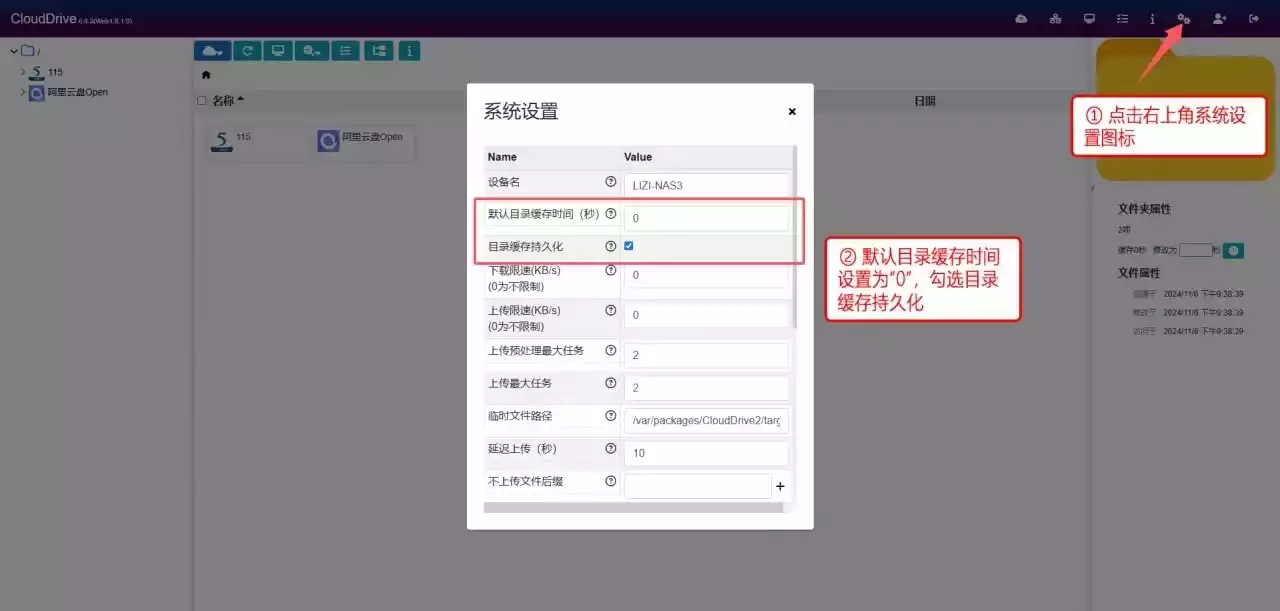Expand the 115 tree node
The width and height of the screenshot is (1280, 611).
pos(23,72)
